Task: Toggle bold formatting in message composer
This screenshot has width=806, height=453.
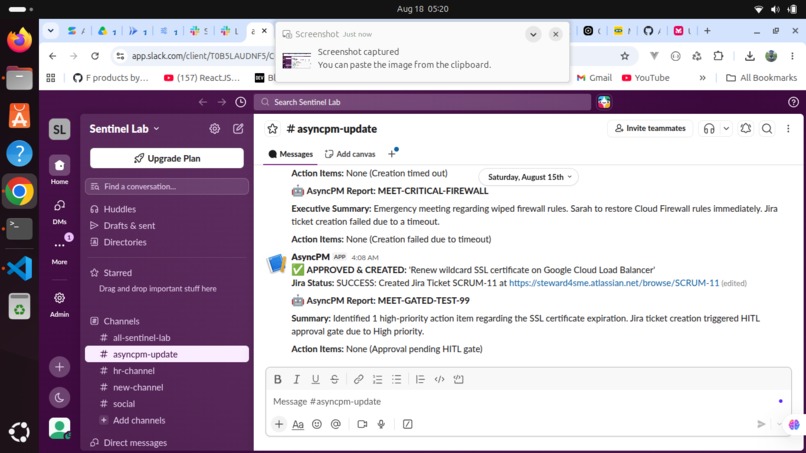Action: pos(278,379)
